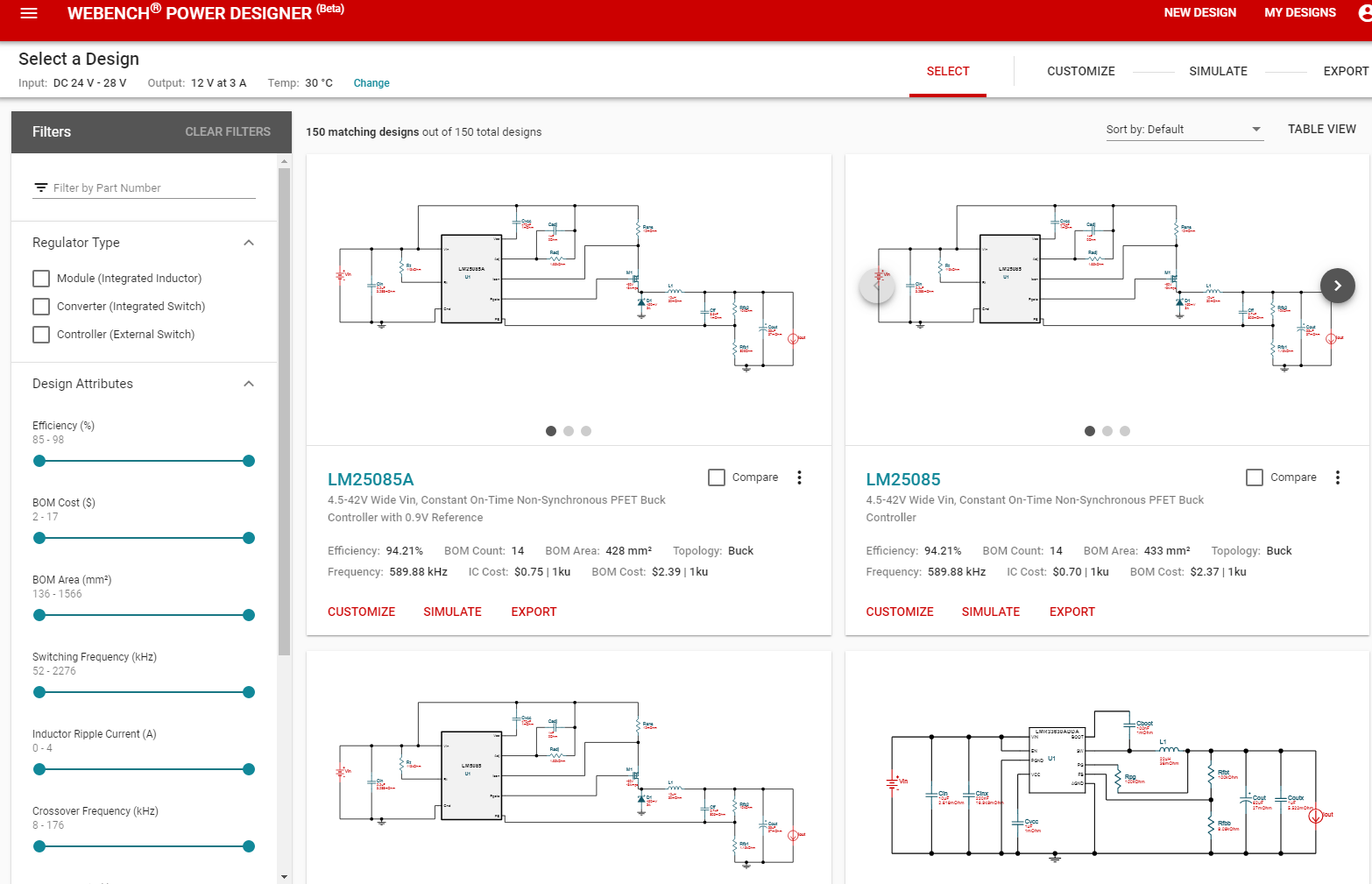Click 'IC Cost: $0.70 | 1ku' on LM25085

[x=1057, y=572]
